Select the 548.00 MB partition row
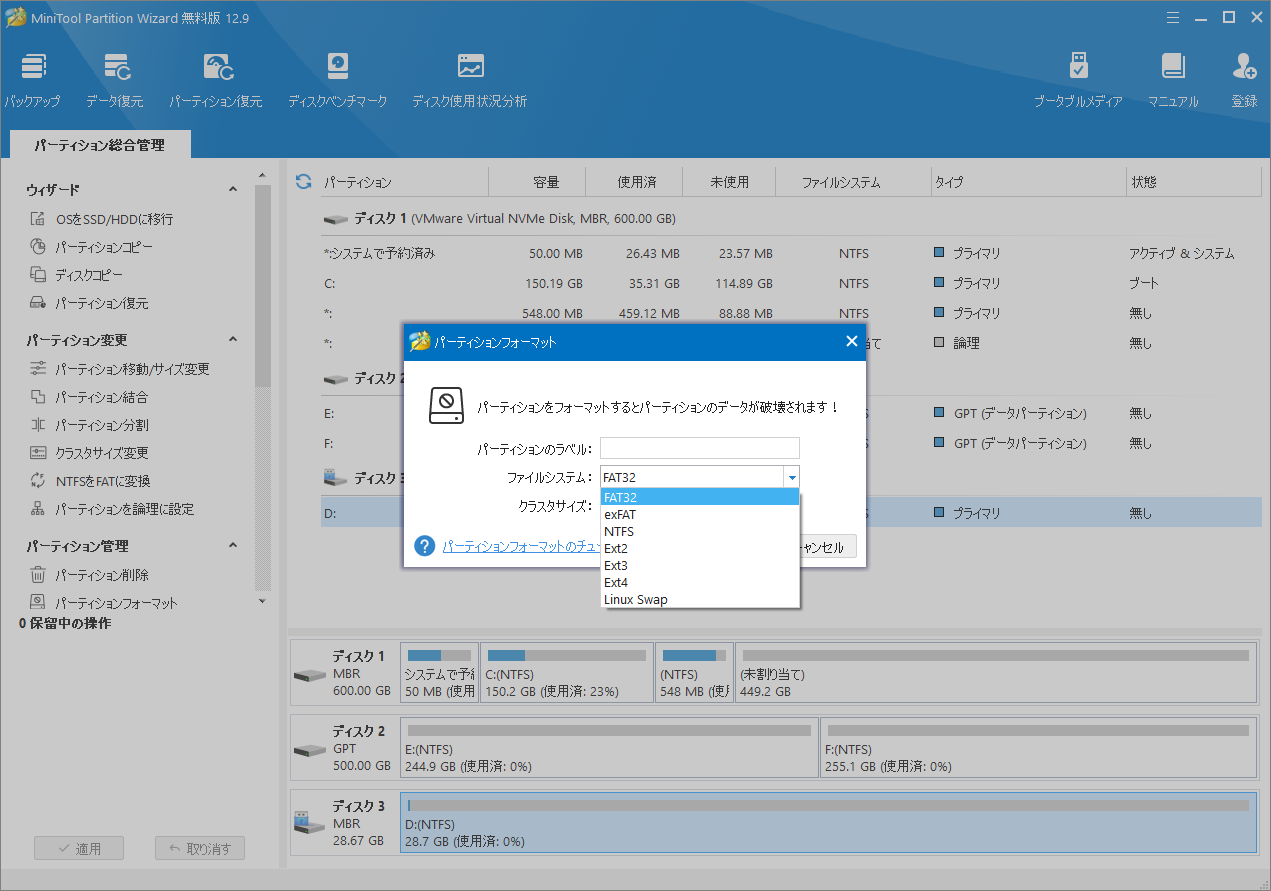Screen dimensions: 1271x891 (790, 313)
